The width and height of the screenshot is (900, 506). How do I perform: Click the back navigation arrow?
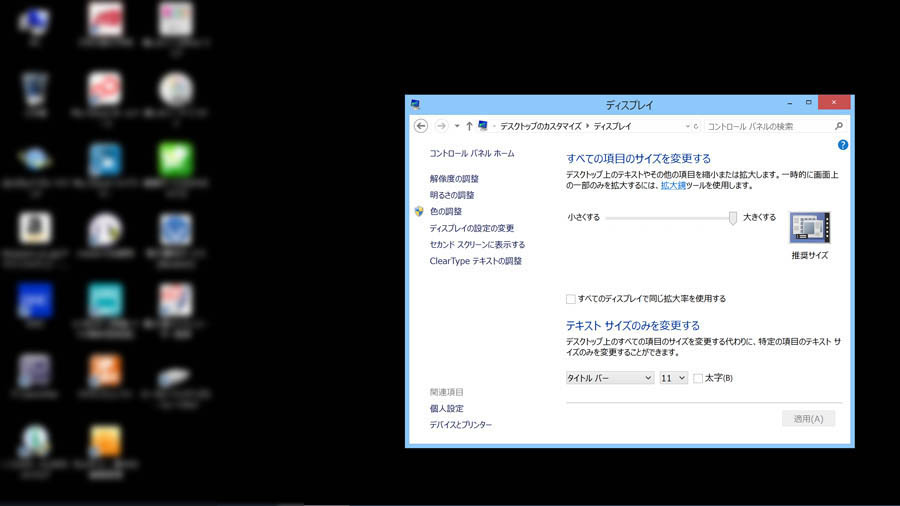(x=421, y=126)
